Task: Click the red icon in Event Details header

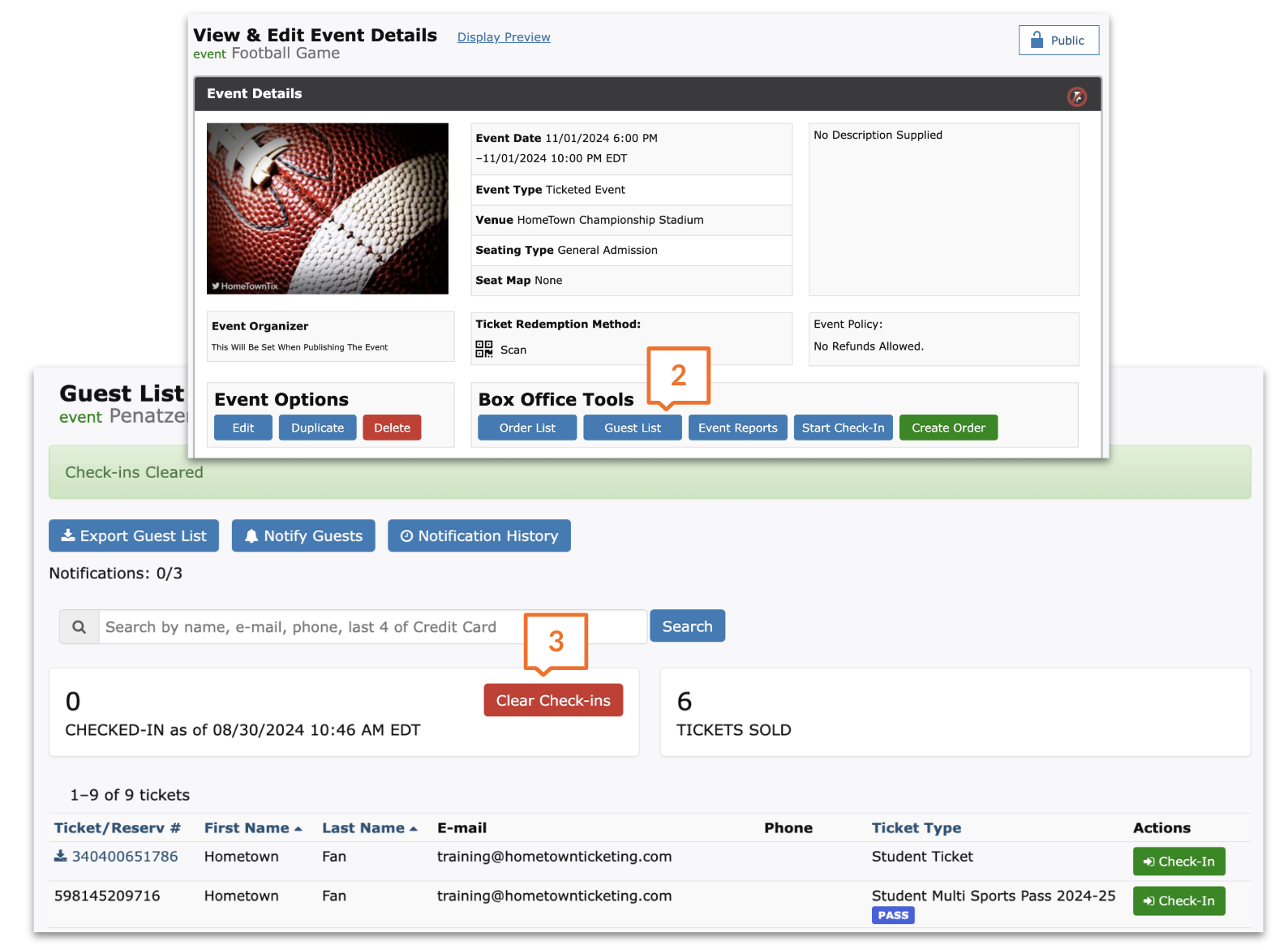Action: point(1076,97)
